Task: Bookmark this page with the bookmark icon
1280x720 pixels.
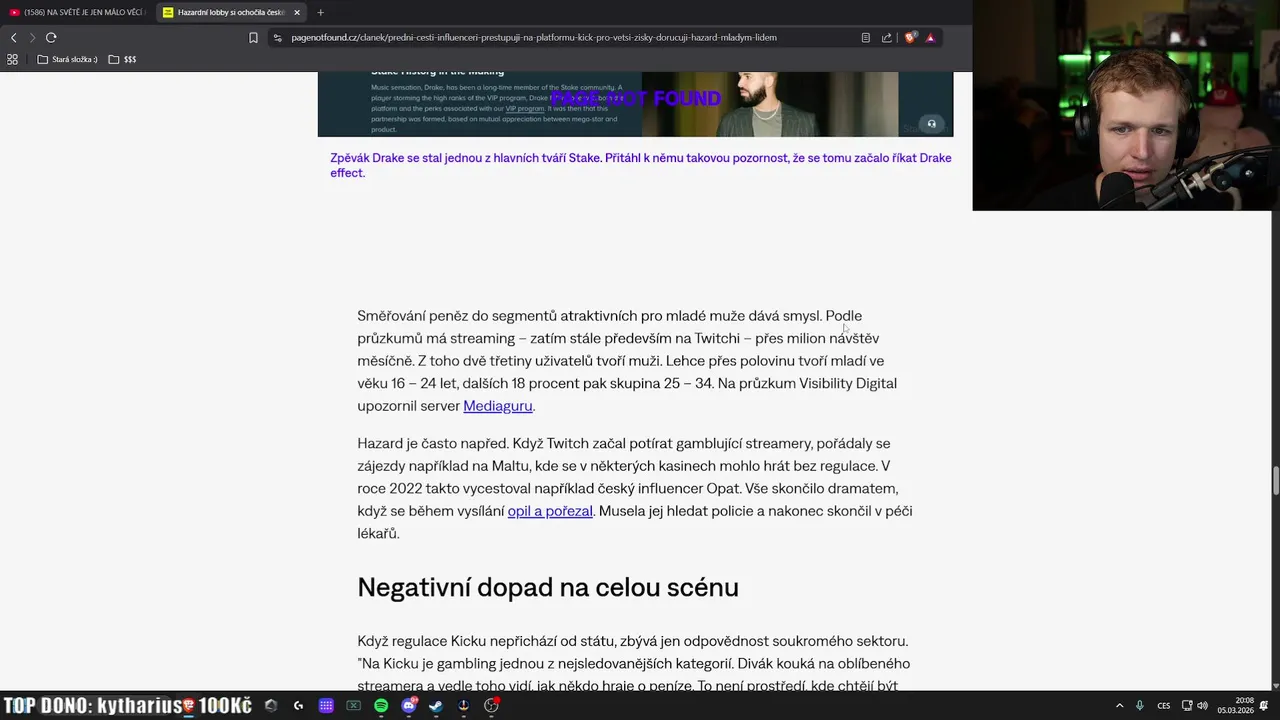Action: pyautogui.click(x=253, y=38)
